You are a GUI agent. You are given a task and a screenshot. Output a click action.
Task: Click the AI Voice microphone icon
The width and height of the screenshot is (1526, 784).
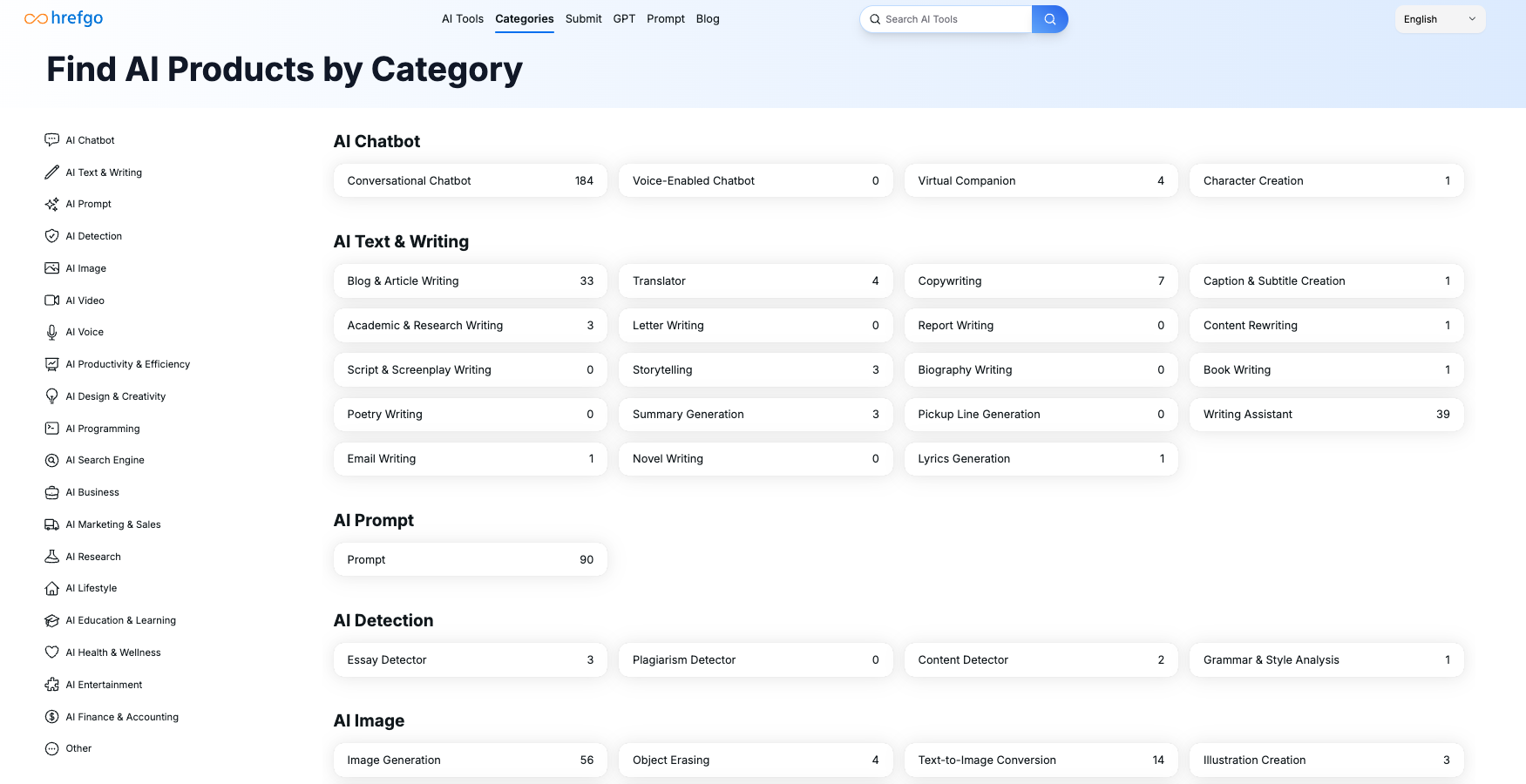click(52, 332)
